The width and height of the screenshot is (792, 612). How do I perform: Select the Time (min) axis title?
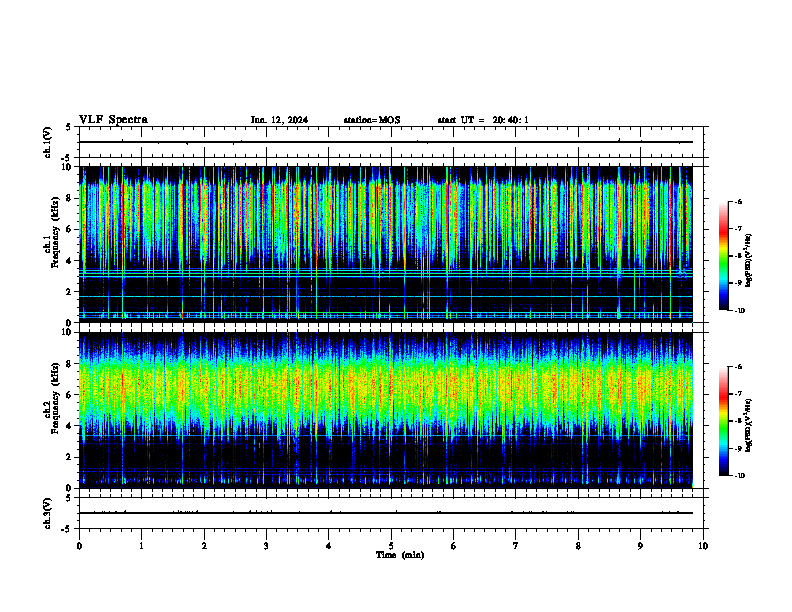pos(400,555)
